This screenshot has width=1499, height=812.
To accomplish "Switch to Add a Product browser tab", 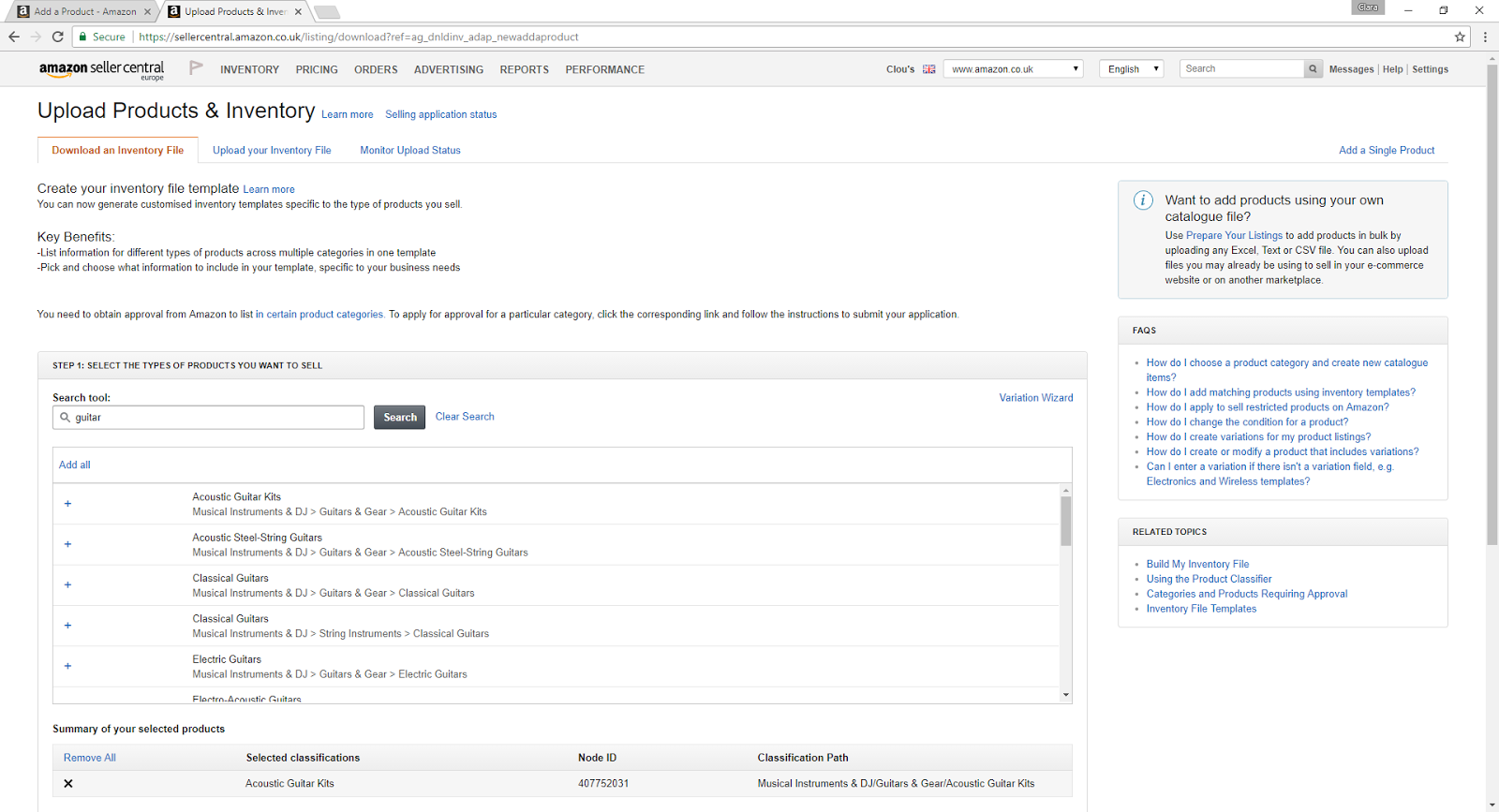I will (84, 12).
